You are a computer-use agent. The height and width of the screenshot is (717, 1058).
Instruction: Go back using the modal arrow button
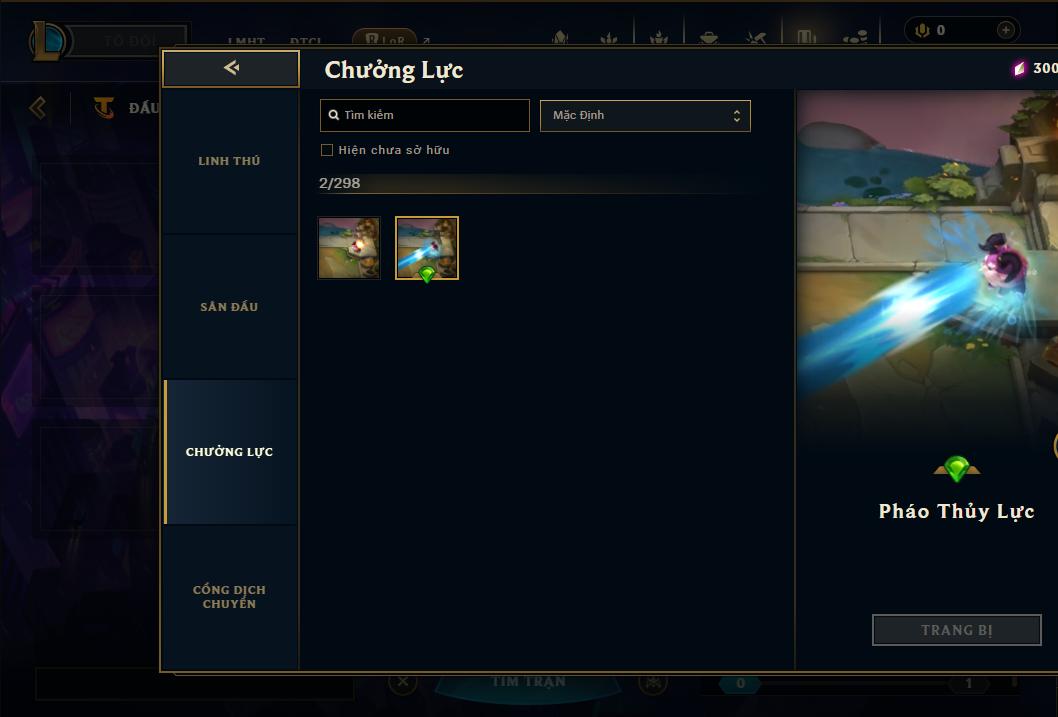tap(231, 68)
